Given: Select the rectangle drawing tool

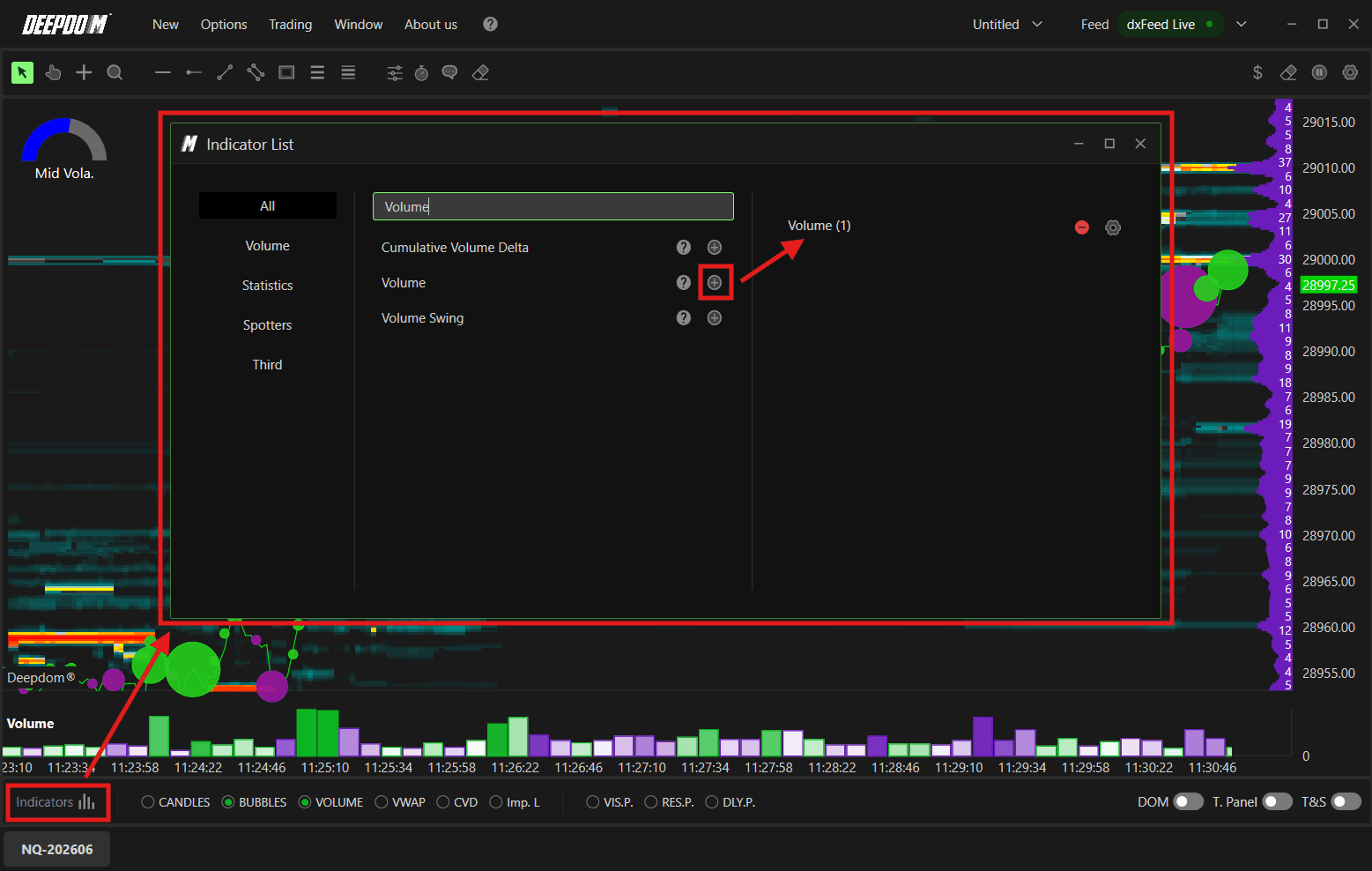Looking at the screenshot, I should click(286, 72).
